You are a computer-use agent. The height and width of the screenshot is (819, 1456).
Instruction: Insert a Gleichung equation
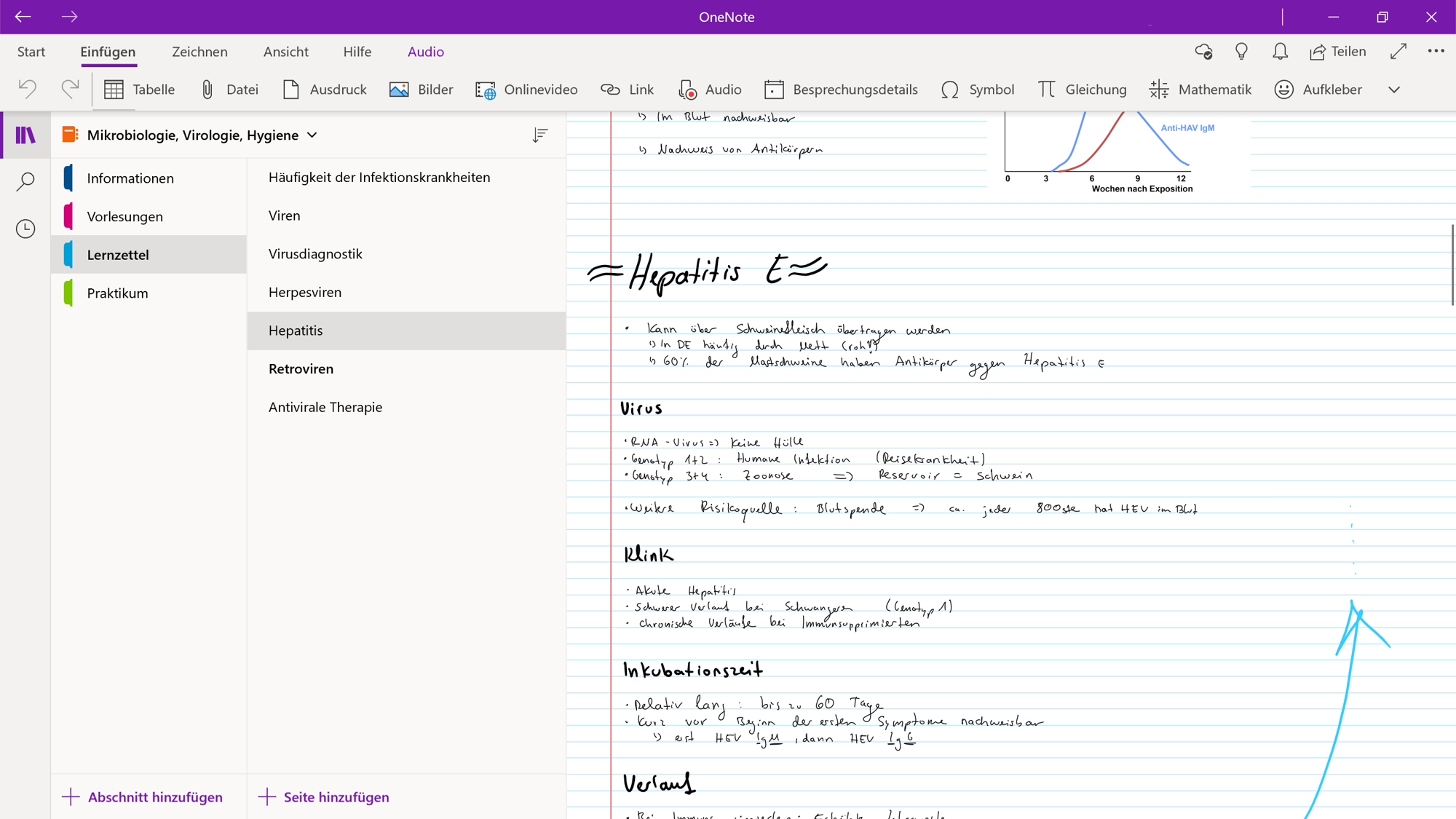(x=1082, y=89)
